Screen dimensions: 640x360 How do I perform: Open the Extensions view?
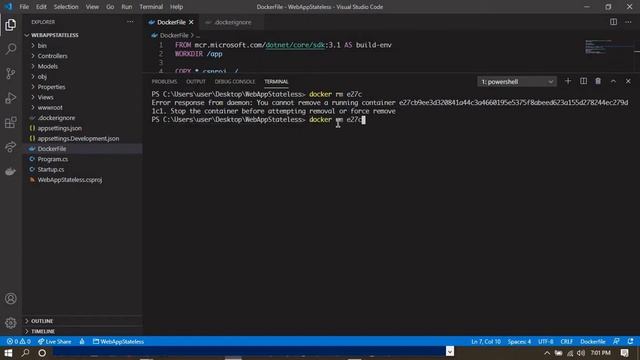tap(11, 122)
